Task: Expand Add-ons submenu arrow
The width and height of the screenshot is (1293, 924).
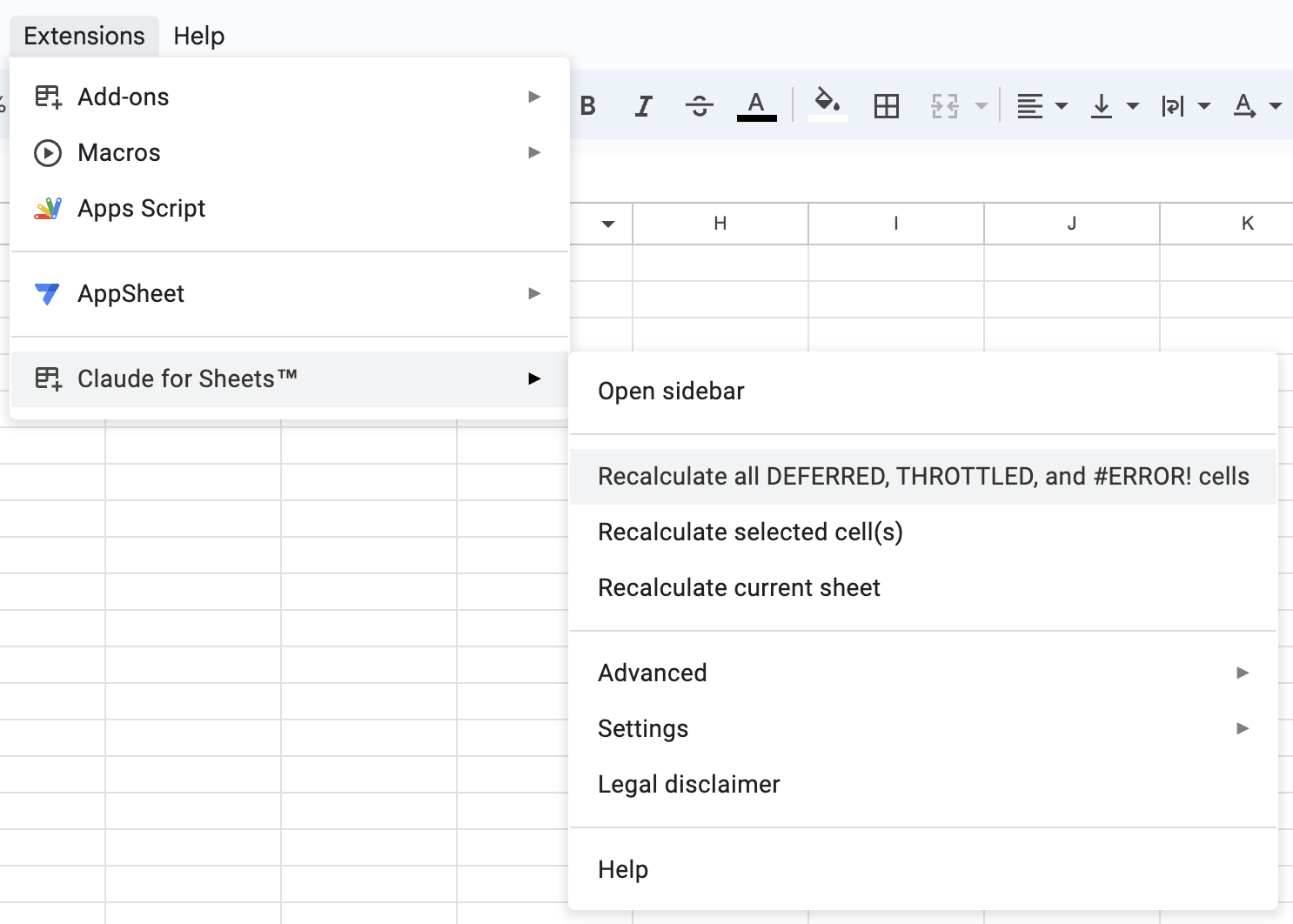Action: 534,97
